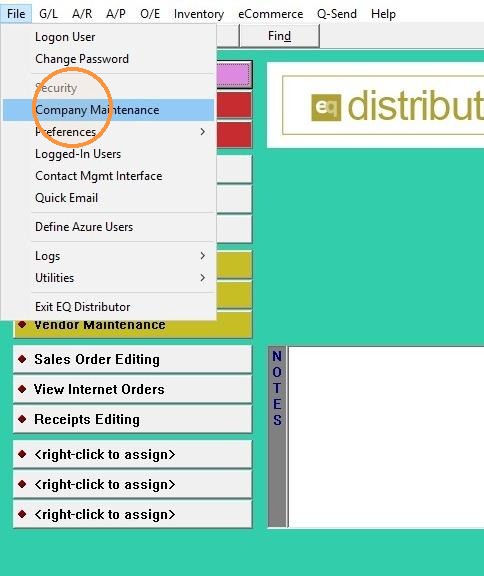Open the Inventory menu

[199, 14]
